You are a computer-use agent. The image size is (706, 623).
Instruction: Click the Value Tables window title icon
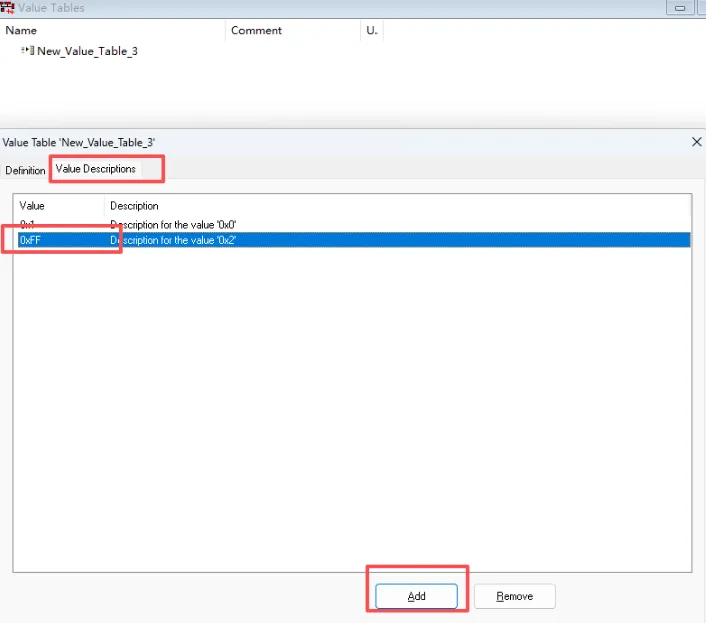[x=8, y=8]
